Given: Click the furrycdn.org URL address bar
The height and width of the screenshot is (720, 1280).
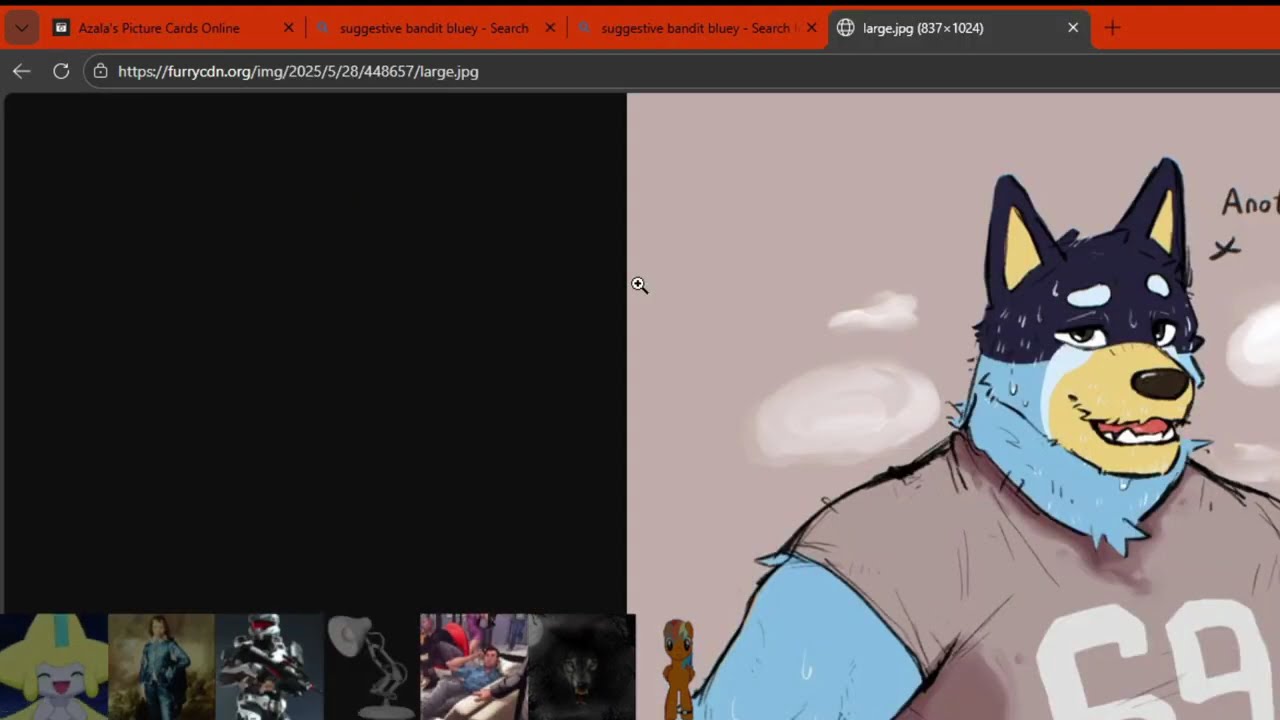Looking at the screenshot, I should [680, 71].
